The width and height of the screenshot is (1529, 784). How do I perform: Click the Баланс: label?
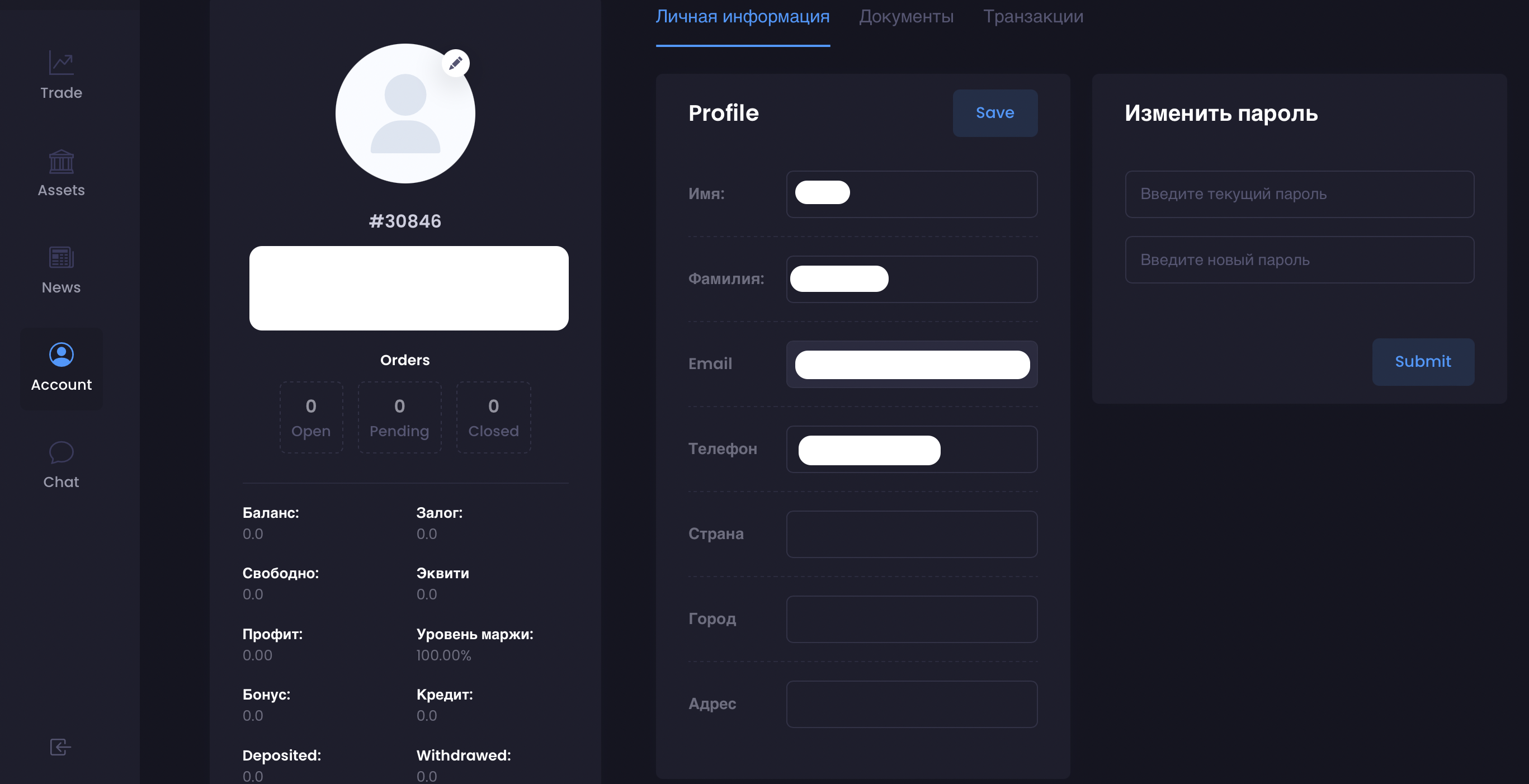tap(271, 513)
